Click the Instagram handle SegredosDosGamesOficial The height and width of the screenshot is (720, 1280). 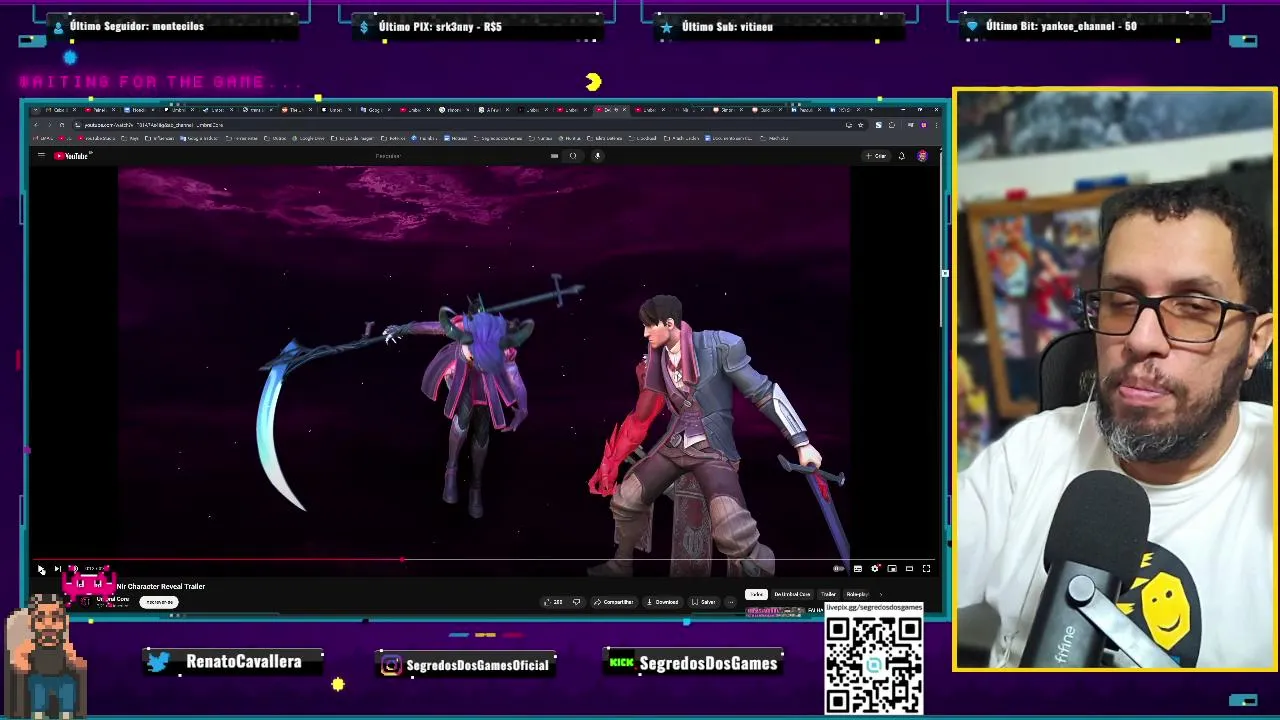(477, 665)
